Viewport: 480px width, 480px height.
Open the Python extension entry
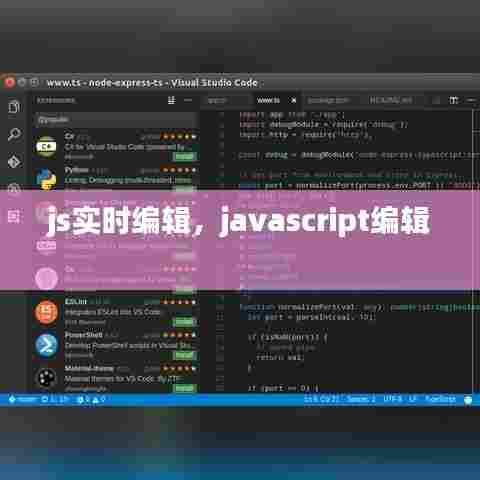coord(116,179)
